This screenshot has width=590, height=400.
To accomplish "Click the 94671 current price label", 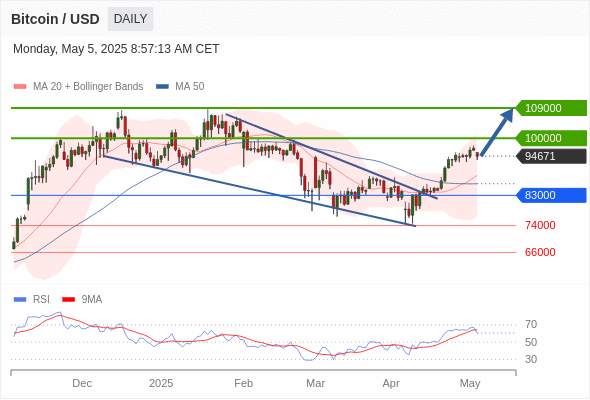I will tap(551, 156).
